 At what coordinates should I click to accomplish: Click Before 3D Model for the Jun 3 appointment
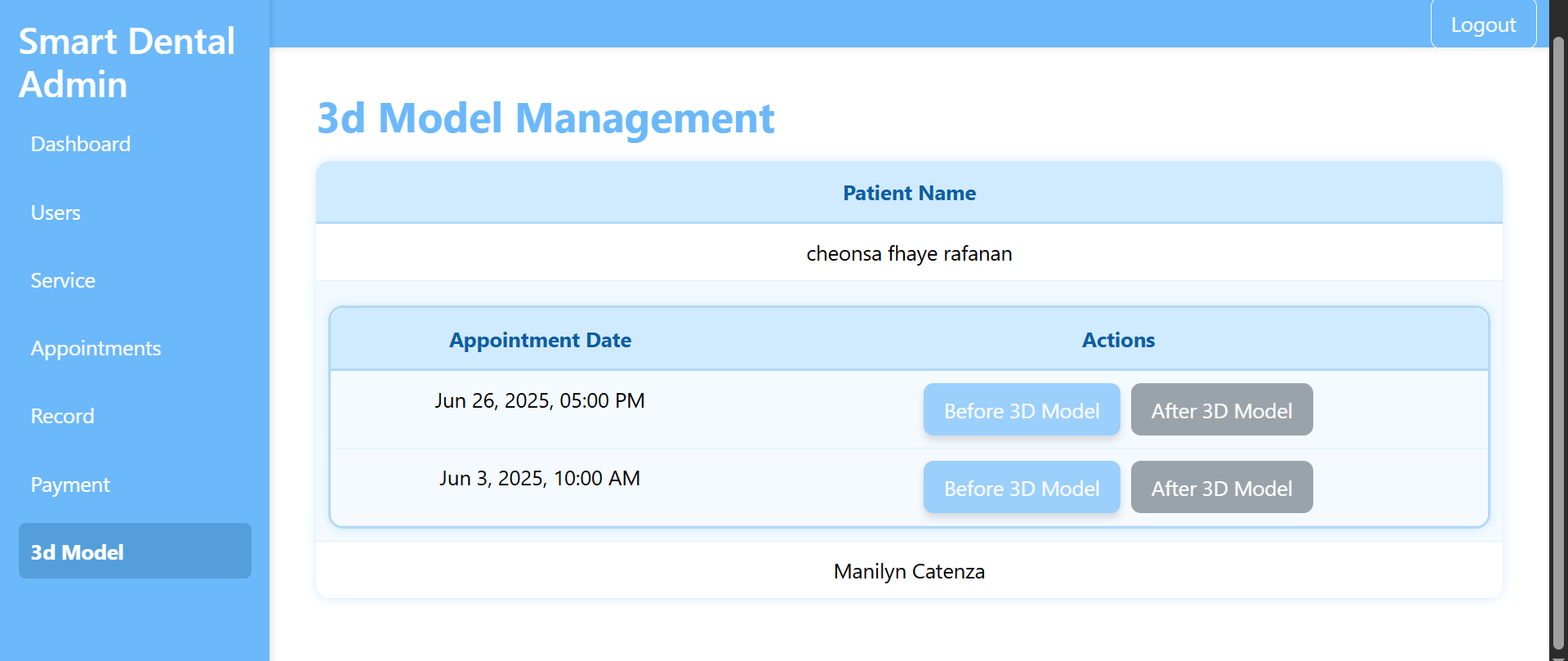[1022, 487]
